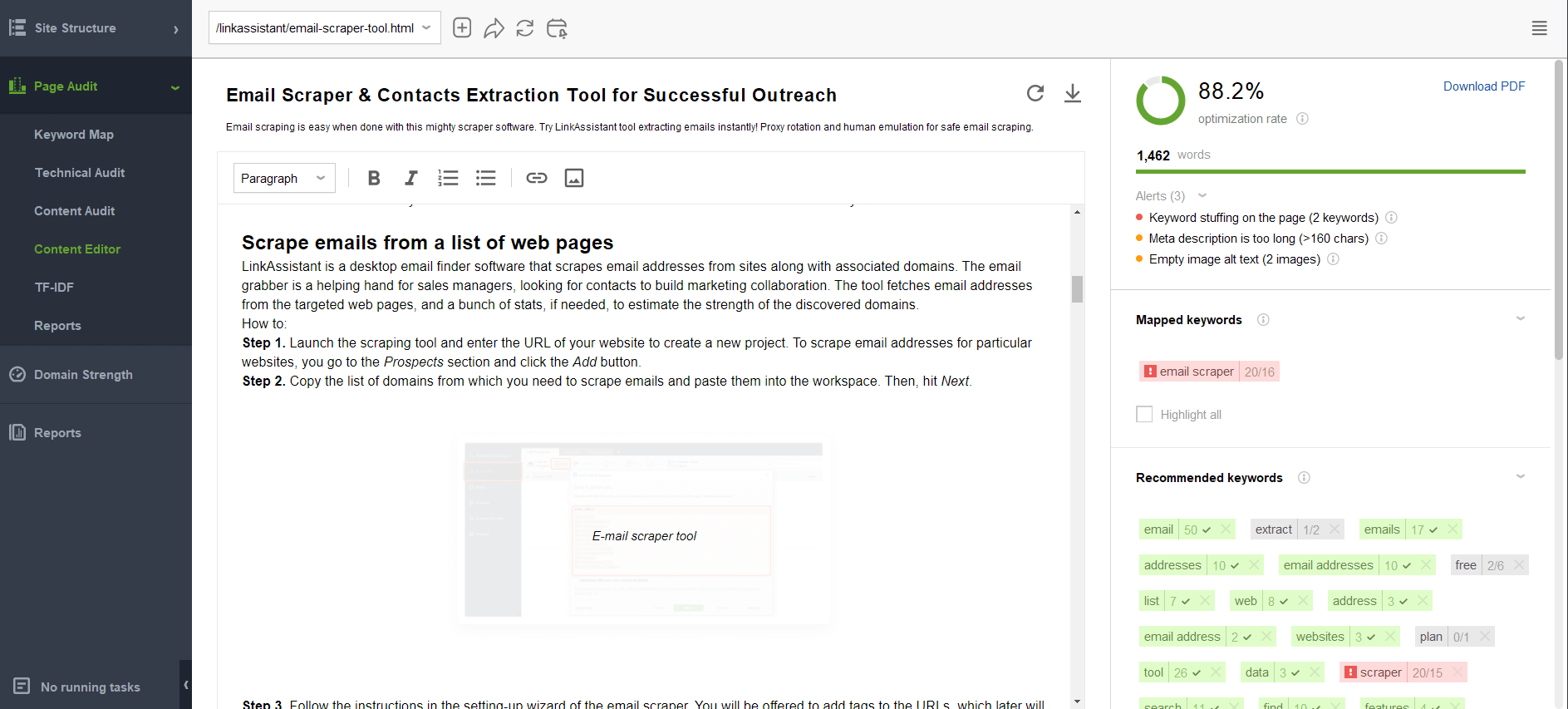Click info icon next to Meta description alert
The width and height of the screenshot is (1568, 709).
point(1382,239)
